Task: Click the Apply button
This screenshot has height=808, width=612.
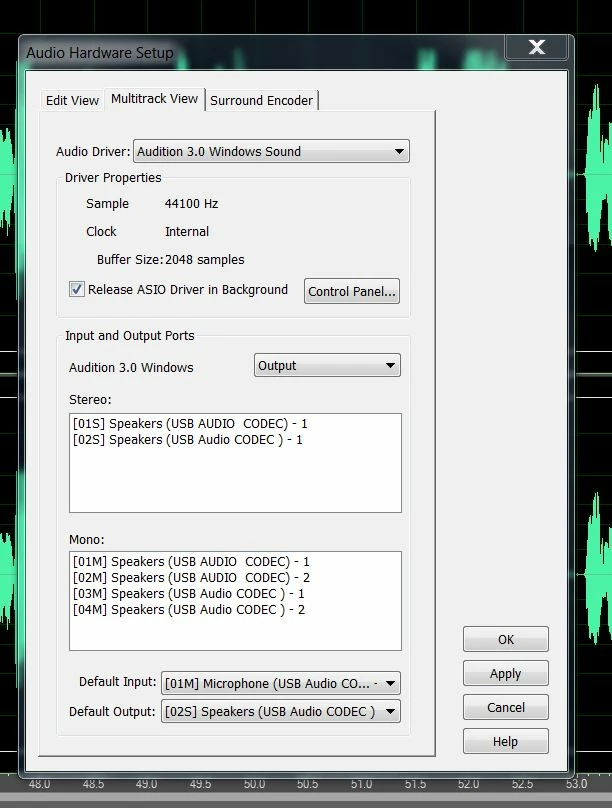Action: click(x=506, y=674)
